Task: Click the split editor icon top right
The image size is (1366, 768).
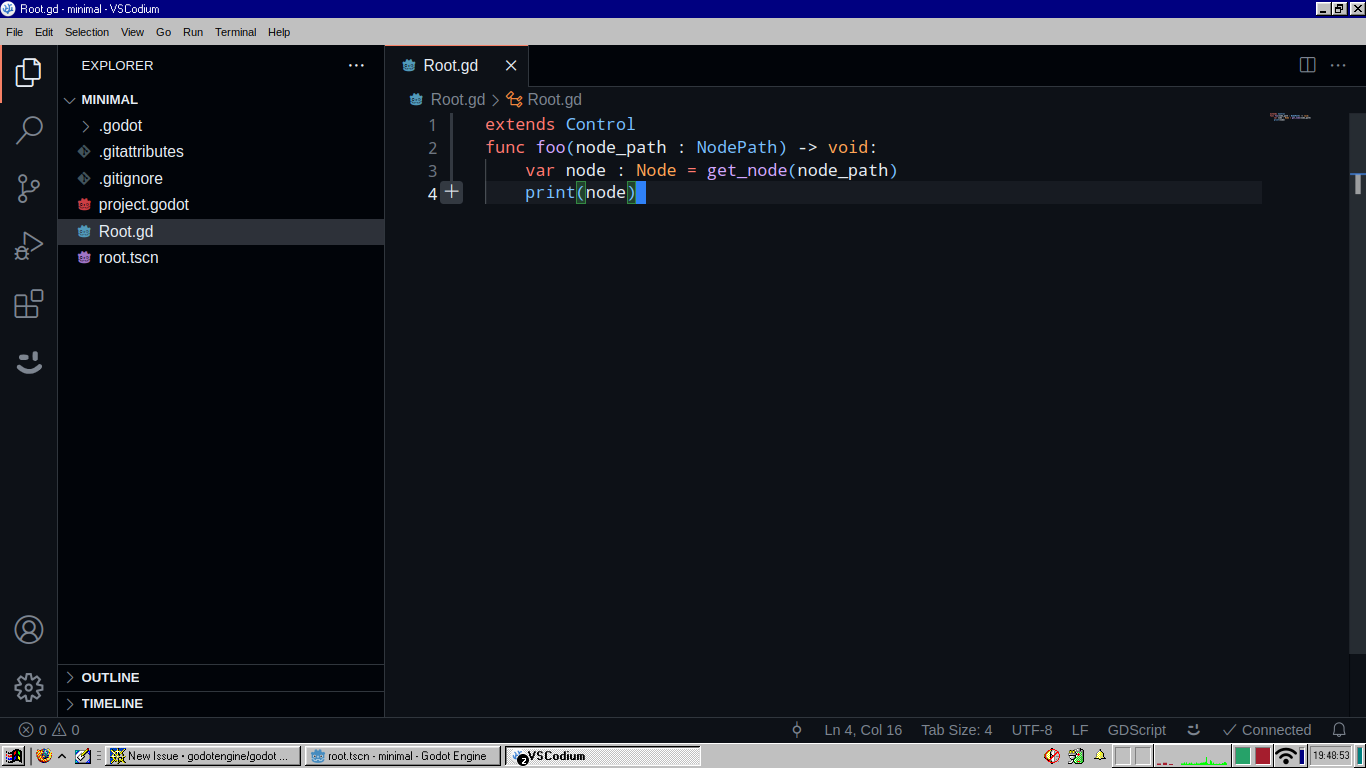Action: pos(1307,64)
